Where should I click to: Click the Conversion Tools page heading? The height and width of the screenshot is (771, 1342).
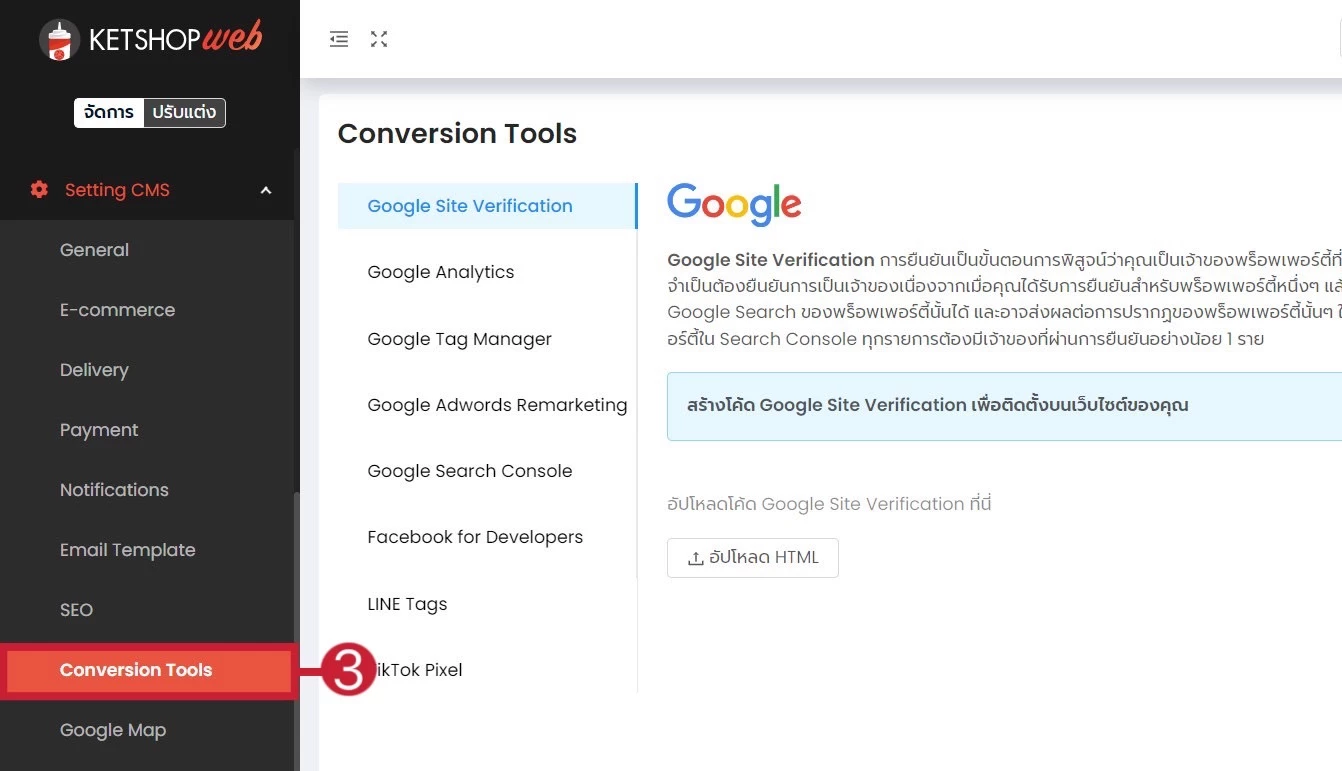[457, 134]
